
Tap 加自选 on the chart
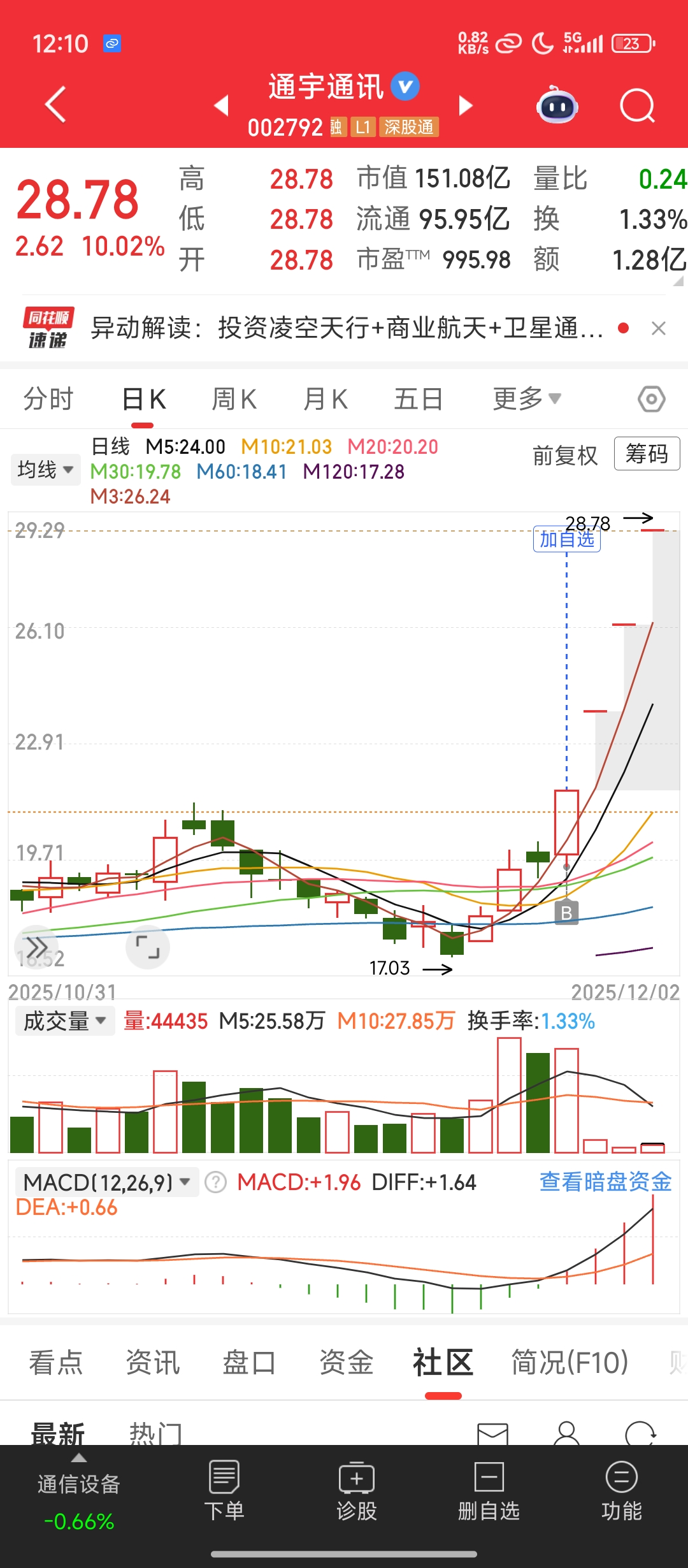[x=566, y=539]
